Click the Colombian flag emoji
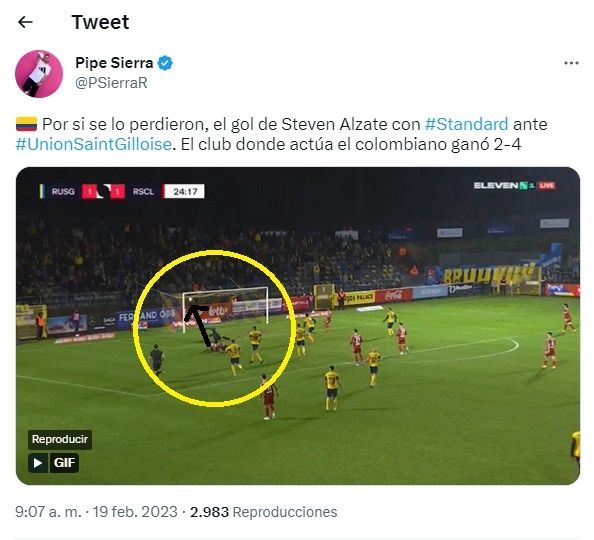This screenshot has width=594, height=540. pos(27,124)
